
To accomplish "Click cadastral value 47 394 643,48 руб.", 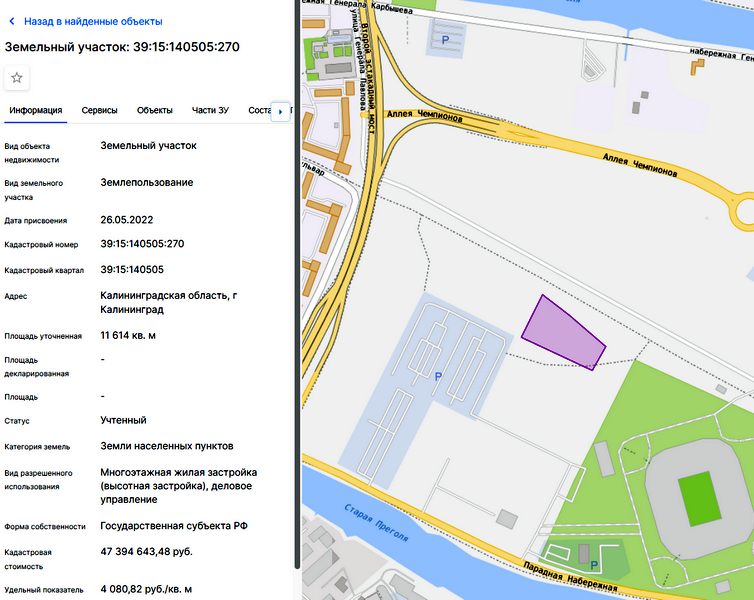I will (x=146, y=552).
